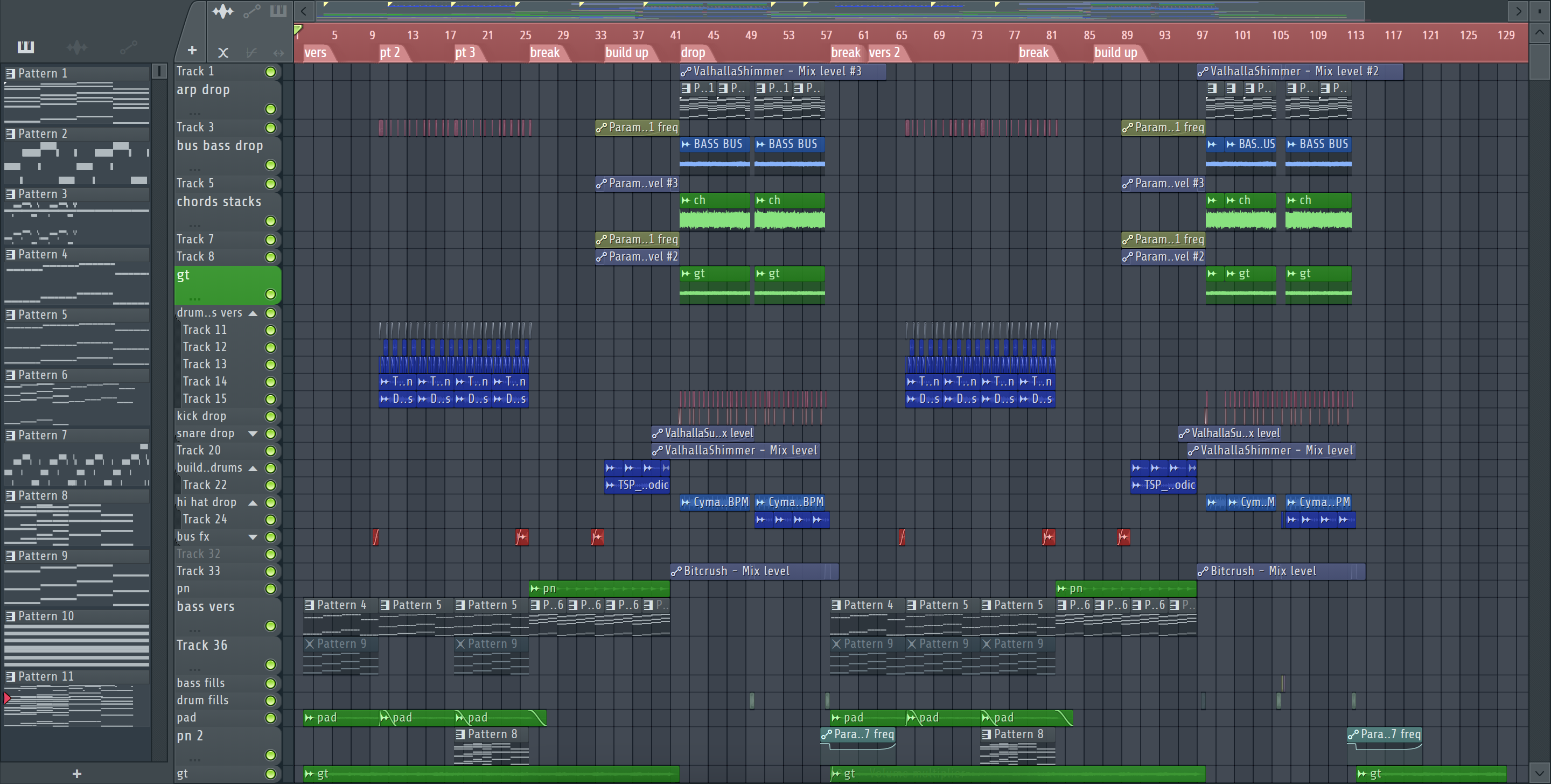1551x784 pixels.
Task: Click the X crossfade icon in clip focus panel
Action: point(223,53)
